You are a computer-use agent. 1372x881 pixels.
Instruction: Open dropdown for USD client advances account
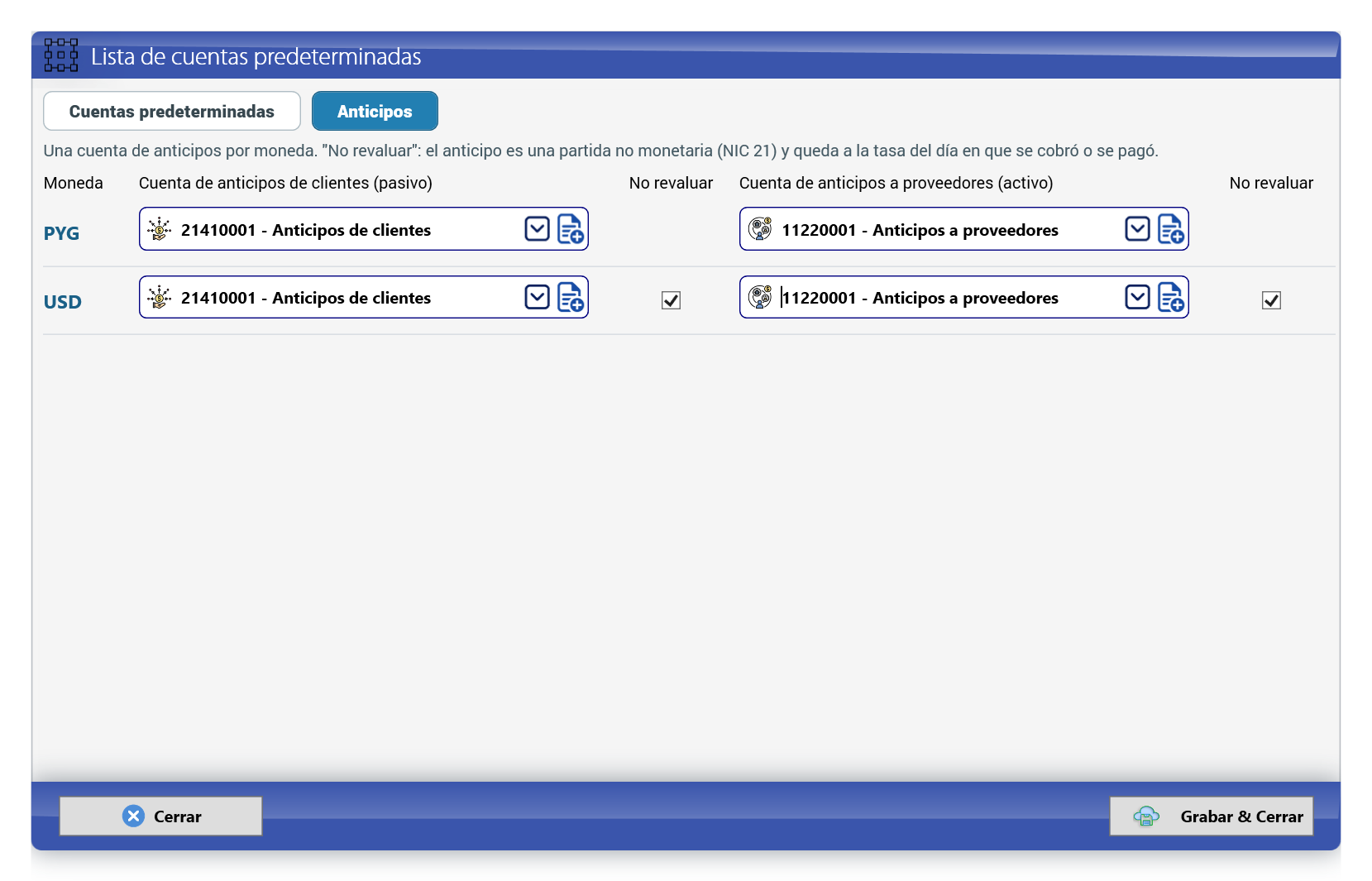(538, 297)
